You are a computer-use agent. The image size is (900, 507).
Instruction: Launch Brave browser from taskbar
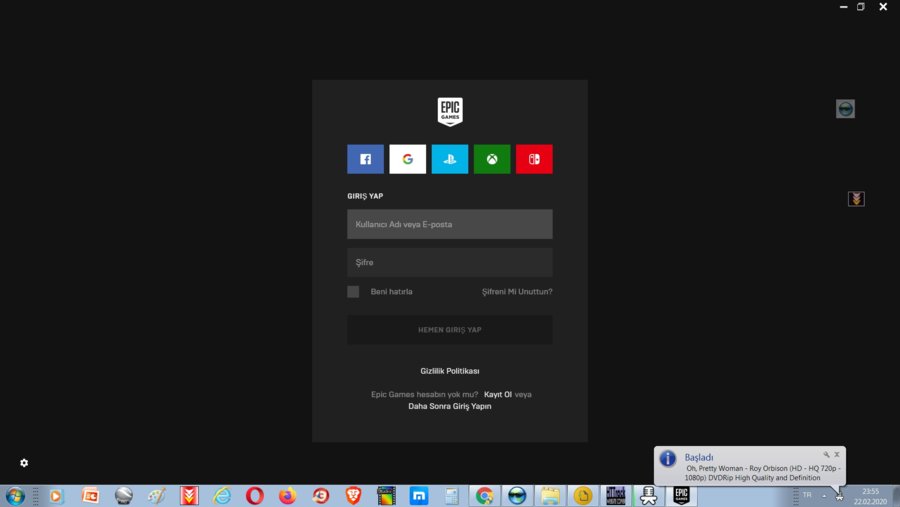pyautogui.click(x=353, y=496)
